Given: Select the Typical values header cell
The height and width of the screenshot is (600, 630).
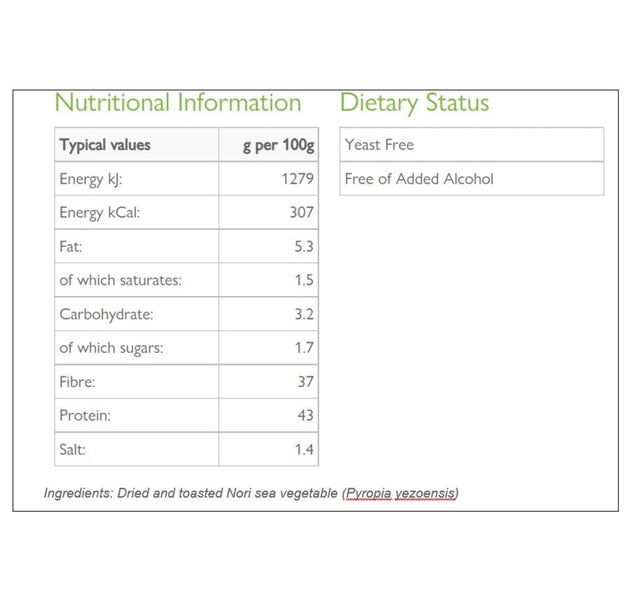Looking at the screenshot, I should 105,145.
